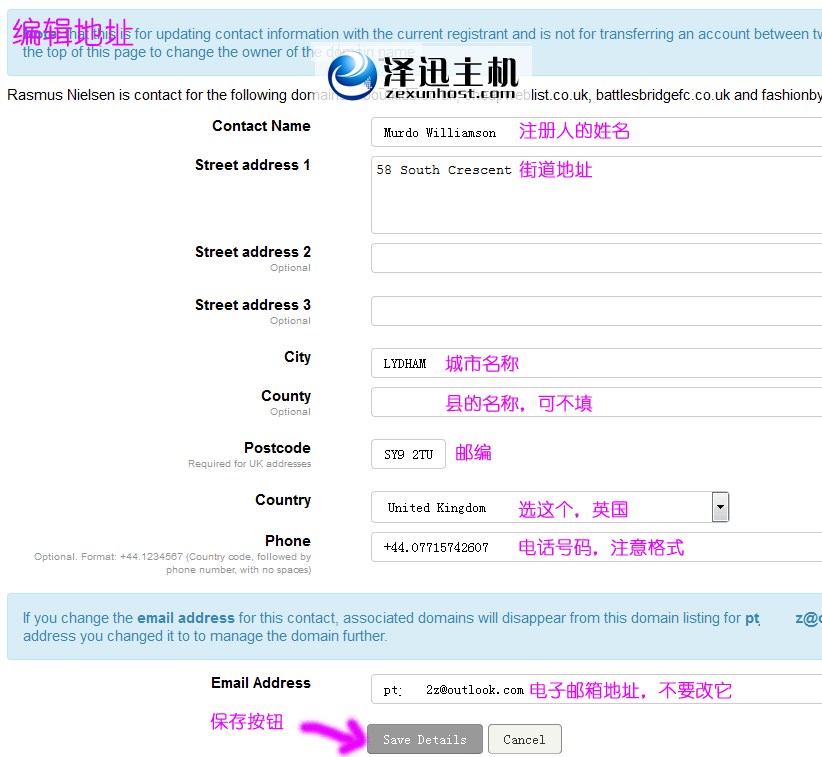Screen dimensions: 822x757
Task: Click in the Street address 1 text area
Action: coord(596,195)
